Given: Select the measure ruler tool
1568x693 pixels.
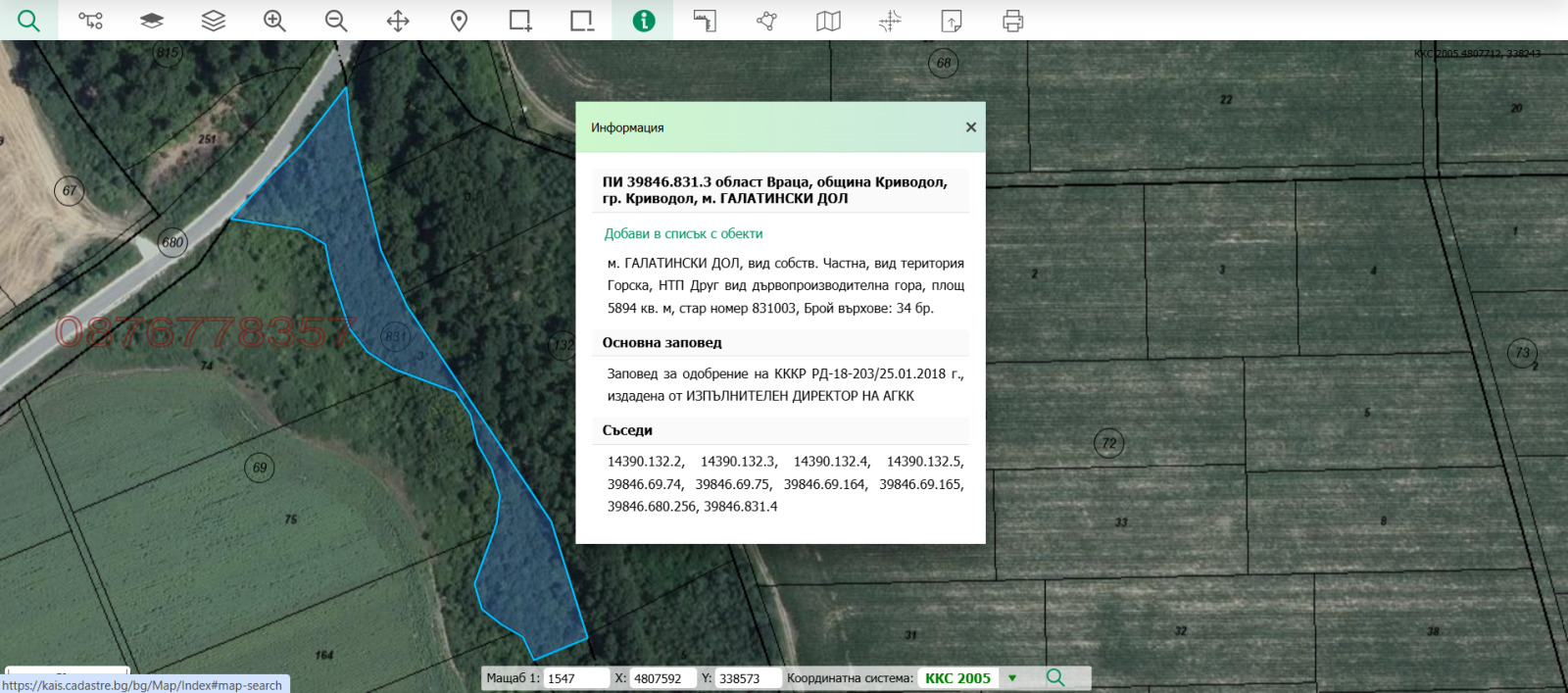Looking at the screenshot, I should click(x=705, y=21).
